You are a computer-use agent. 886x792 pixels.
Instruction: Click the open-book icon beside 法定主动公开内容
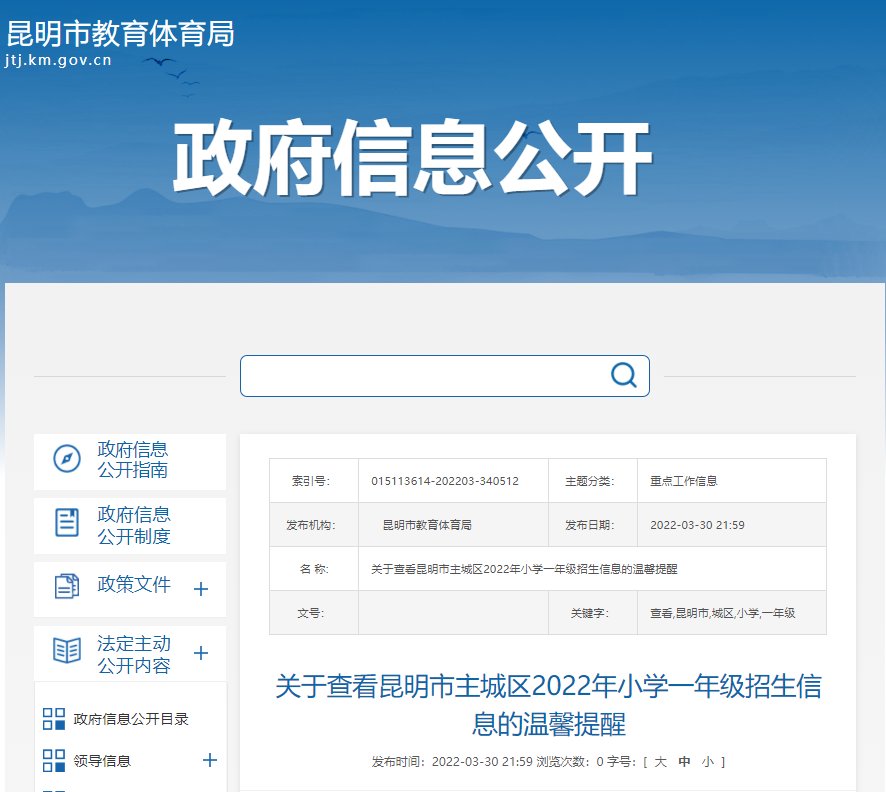(67, 650)
